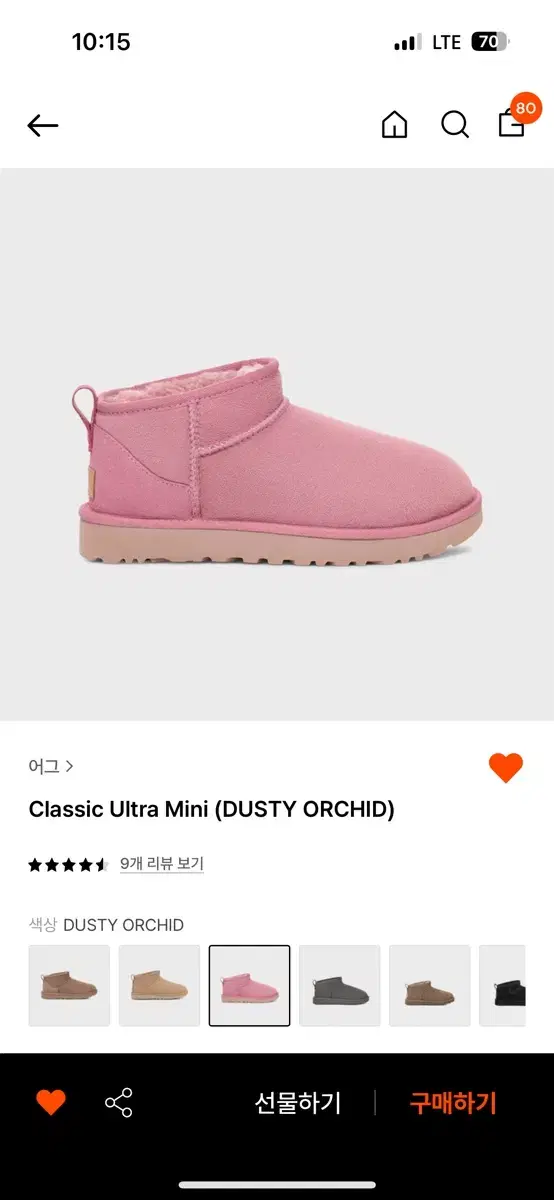
Task: Select the black boot color swatch
Action: click(x=503, y=985)
